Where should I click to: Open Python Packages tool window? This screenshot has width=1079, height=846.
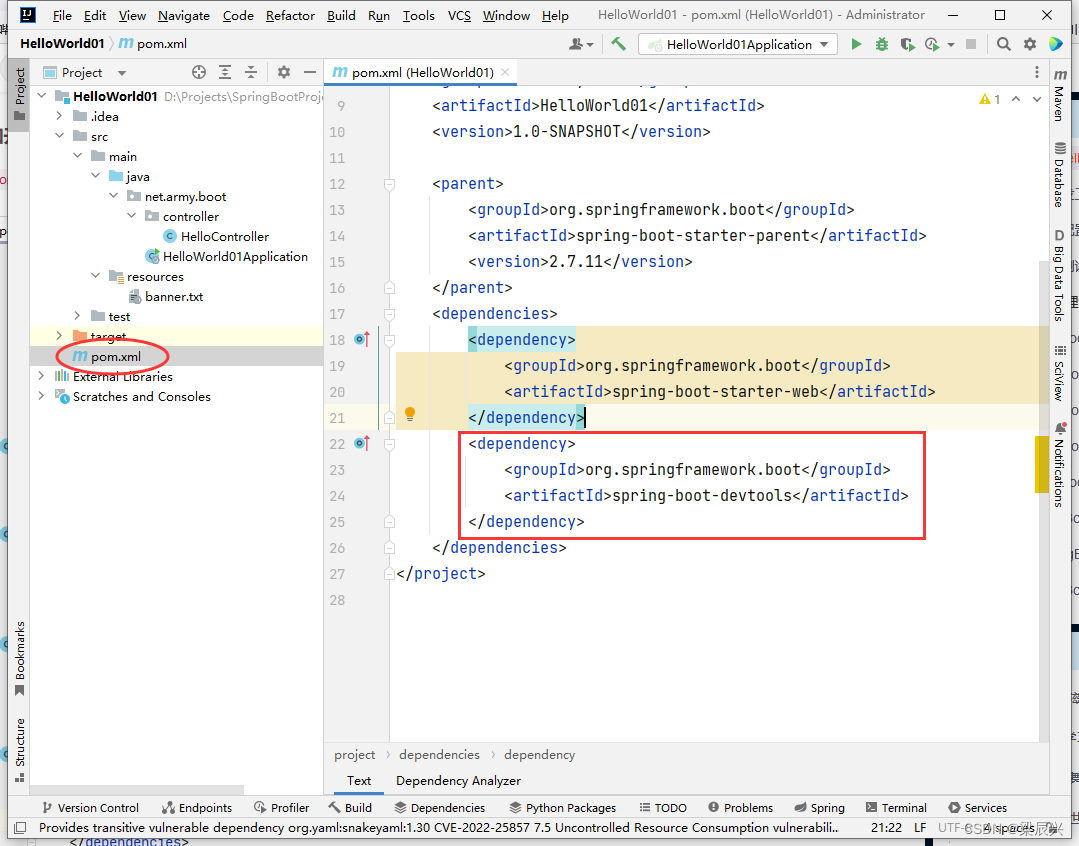pos(563,807)
